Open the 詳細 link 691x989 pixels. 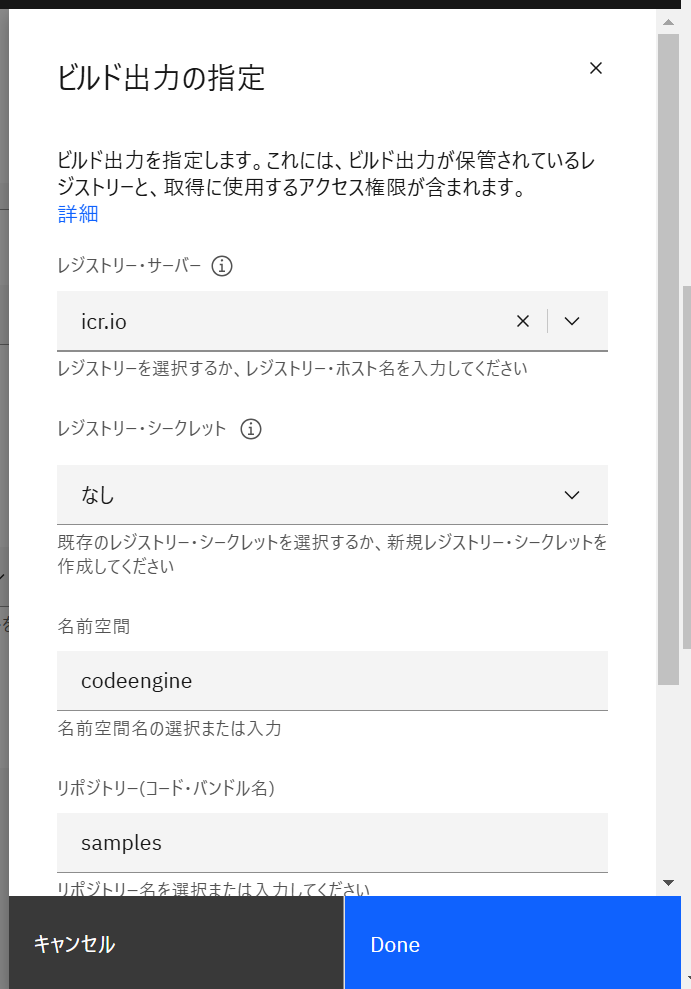click(78, 214)
